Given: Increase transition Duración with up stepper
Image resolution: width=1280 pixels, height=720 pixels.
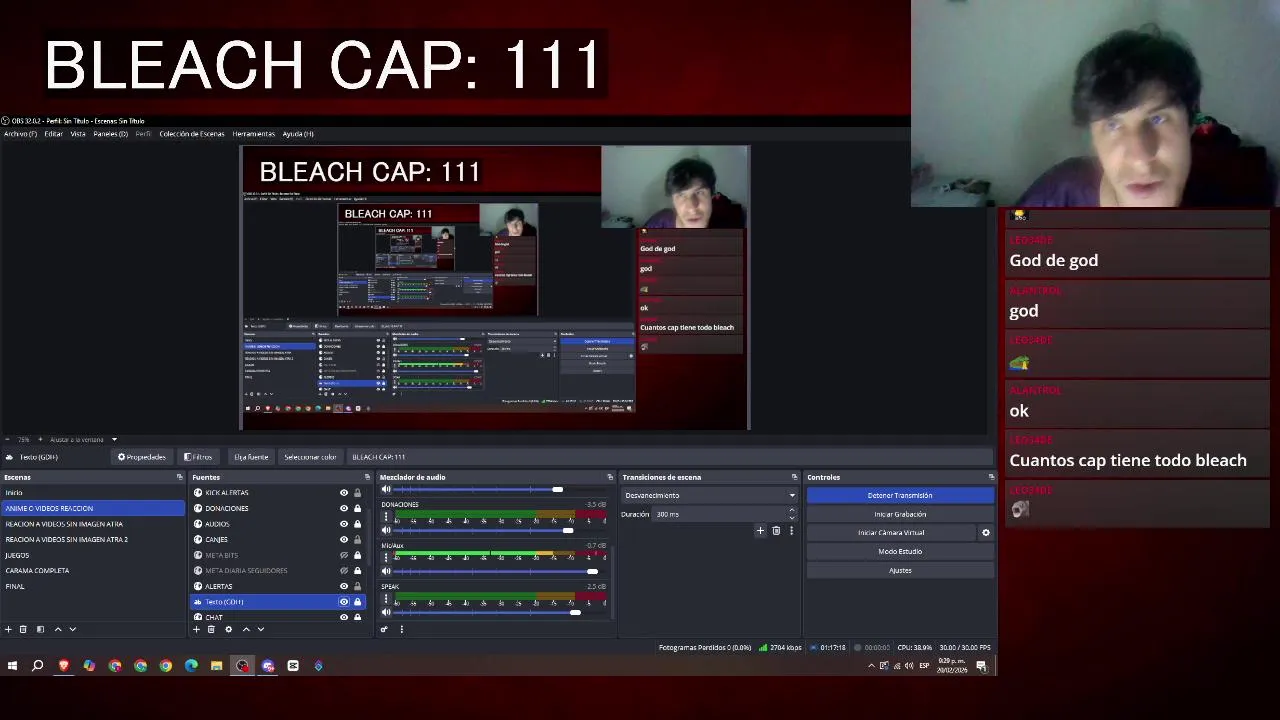Looking at the screenshot, I should (791, 511).
